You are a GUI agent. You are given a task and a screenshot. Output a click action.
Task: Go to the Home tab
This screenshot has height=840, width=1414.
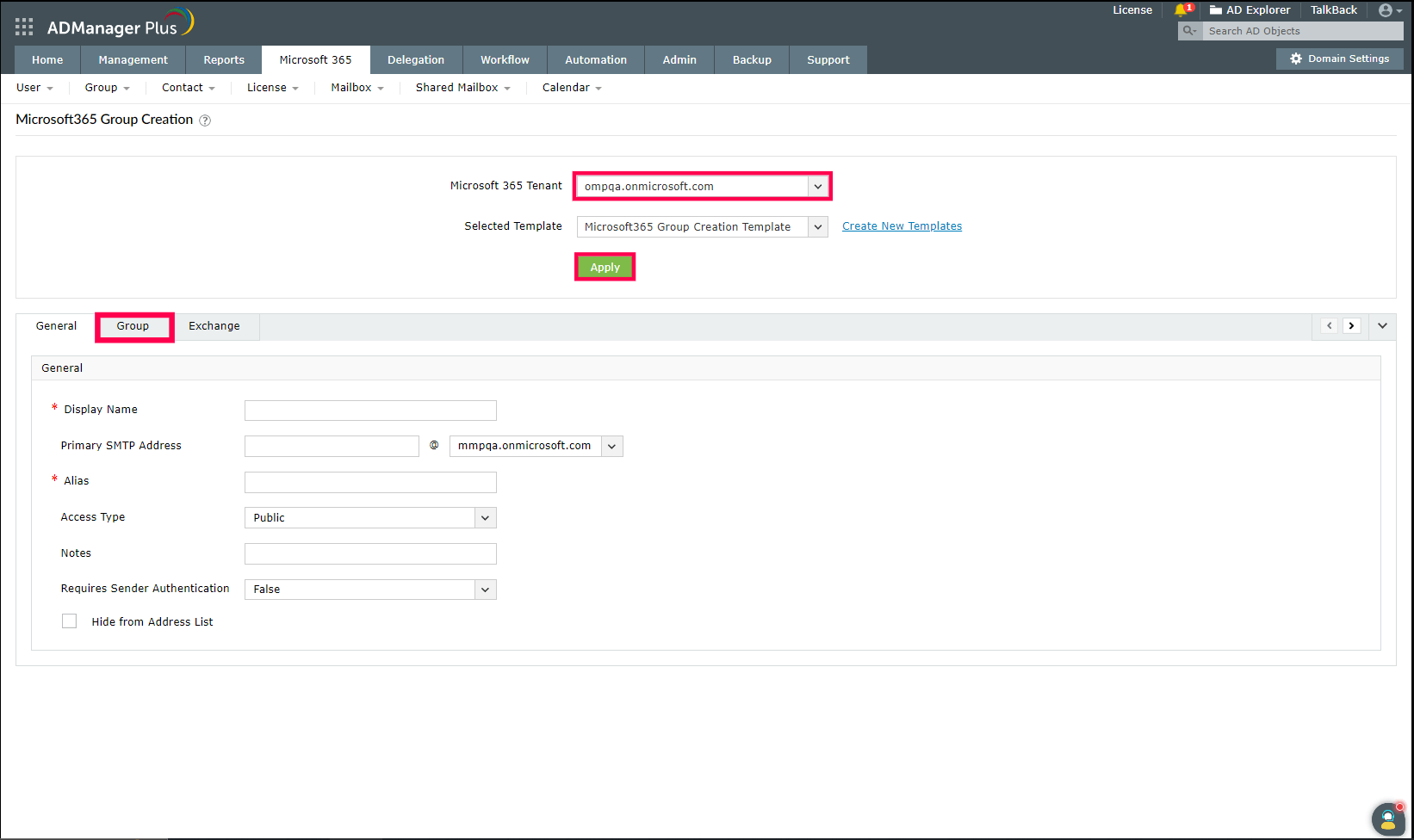(47, 60)
